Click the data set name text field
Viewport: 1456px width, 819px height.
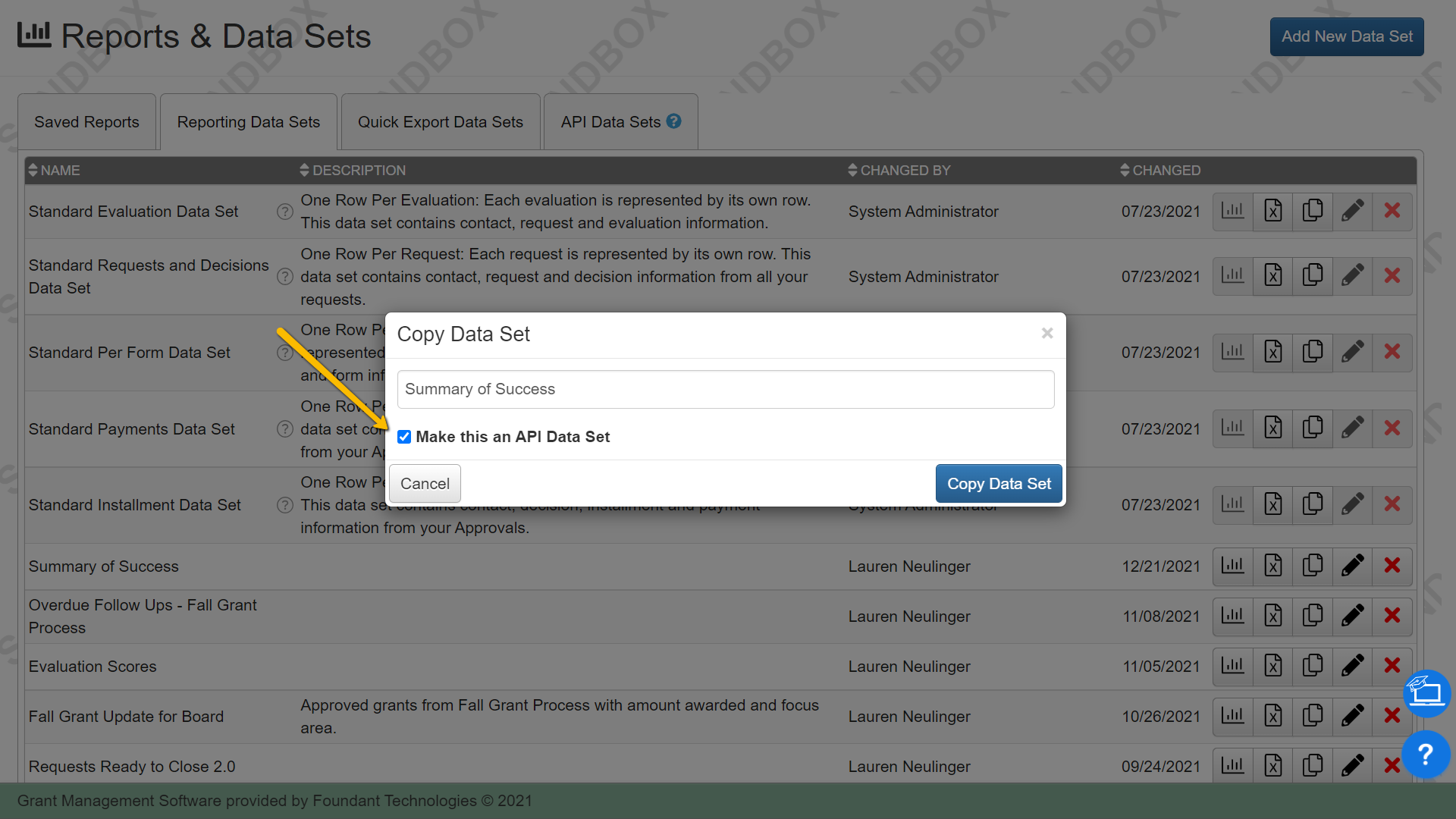[725, 389]
